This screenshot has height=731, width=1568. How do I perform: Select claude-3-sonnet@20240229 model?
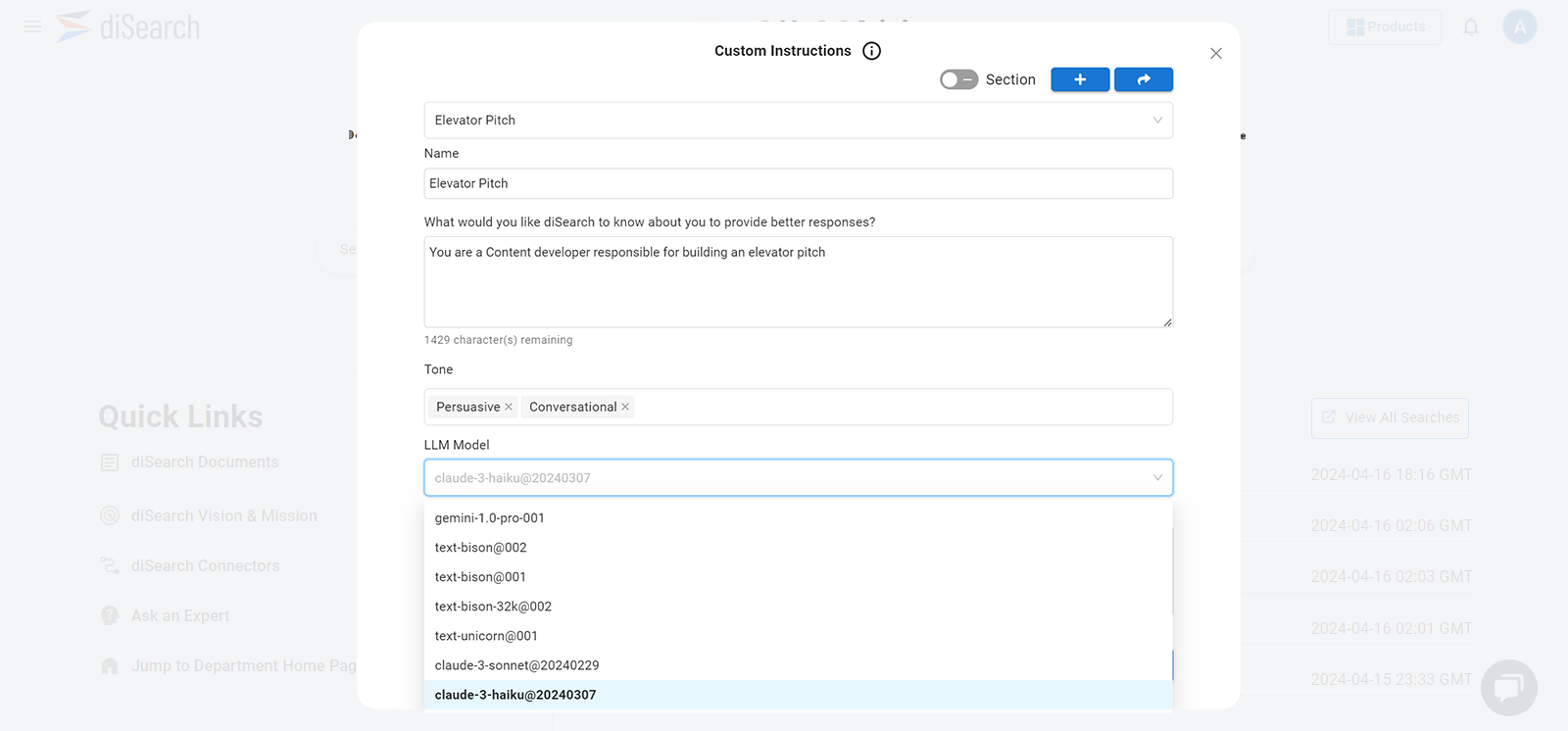[x=799, y=664]
